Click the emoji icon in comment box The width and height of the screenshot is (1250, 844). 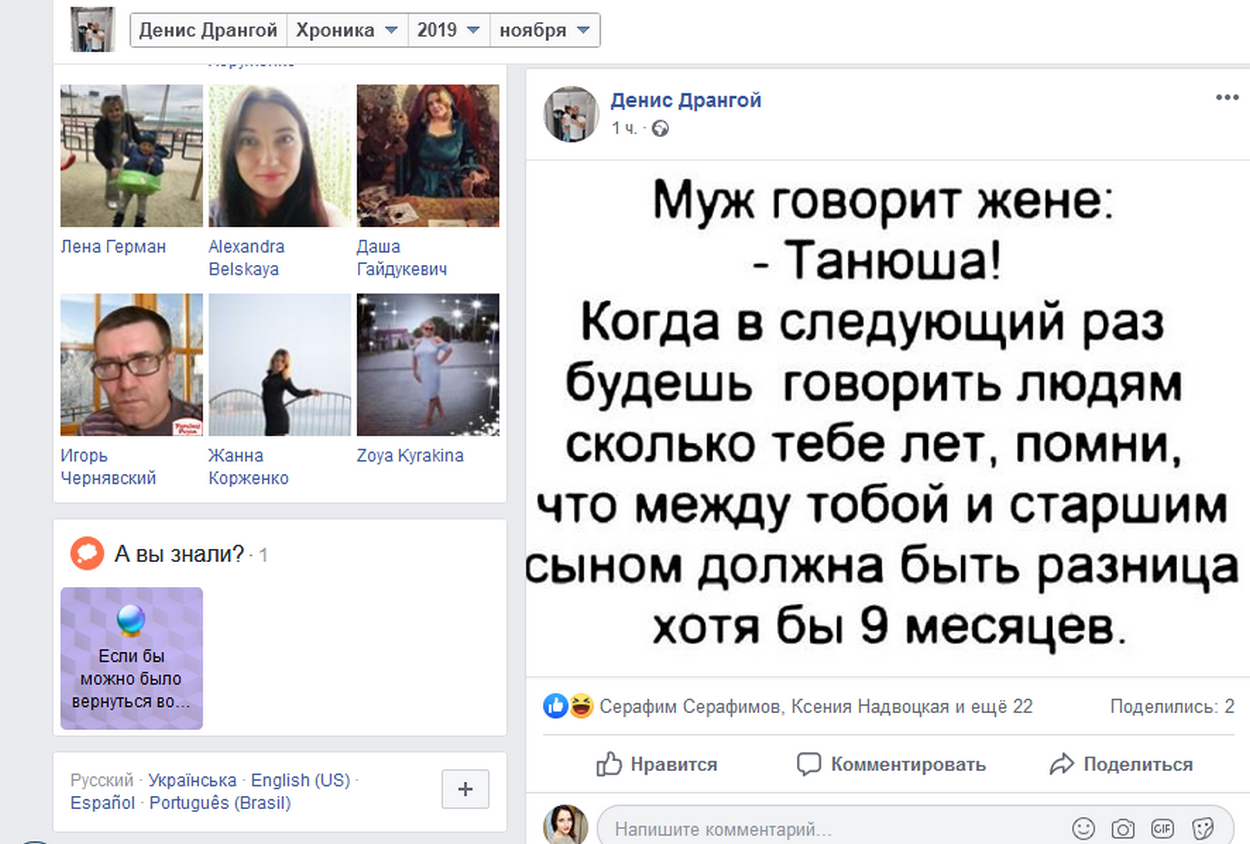click(x=1083, y=829)
